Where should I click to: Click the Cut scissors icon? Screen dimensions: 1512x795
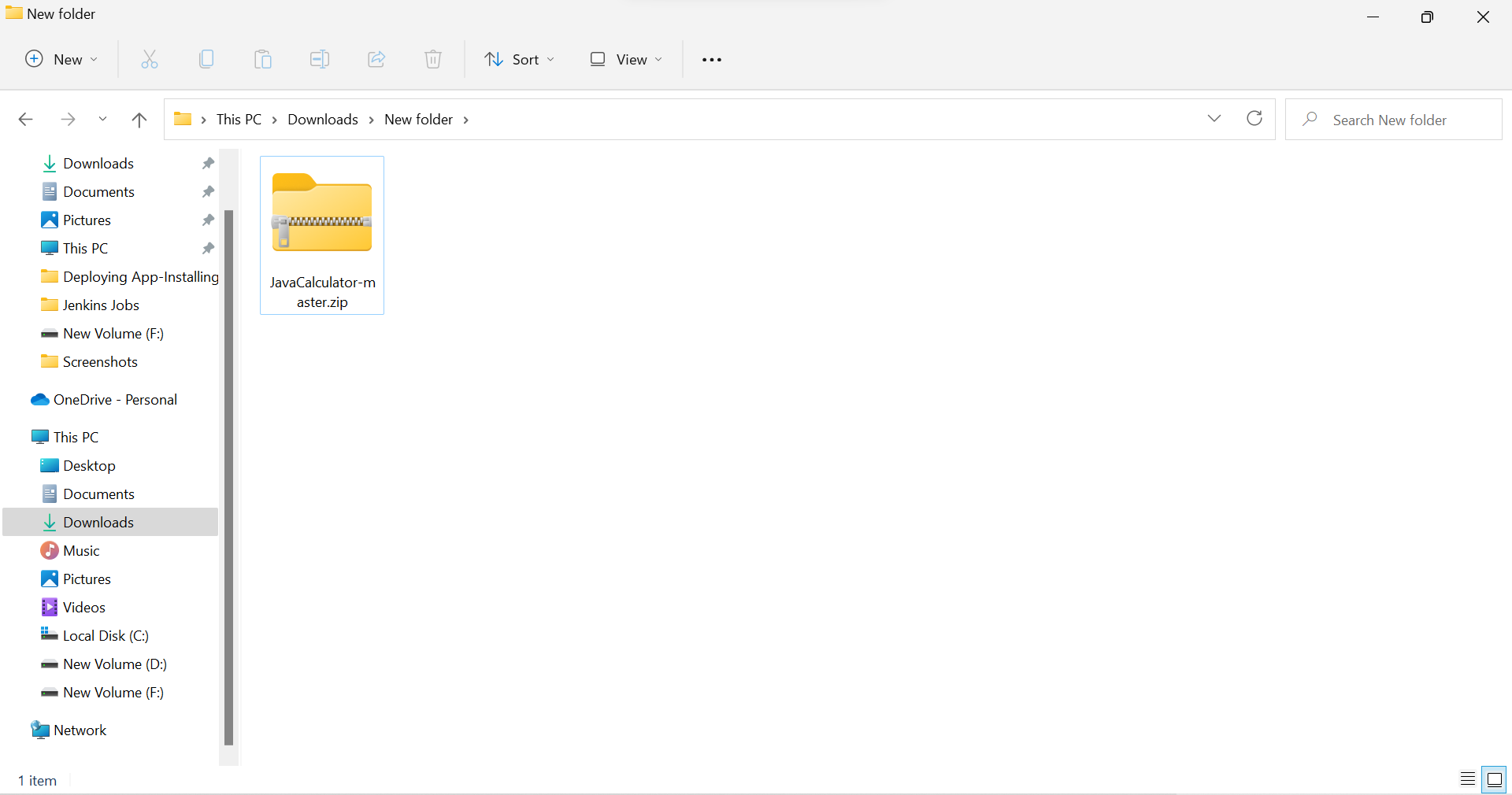pos(150,60)
